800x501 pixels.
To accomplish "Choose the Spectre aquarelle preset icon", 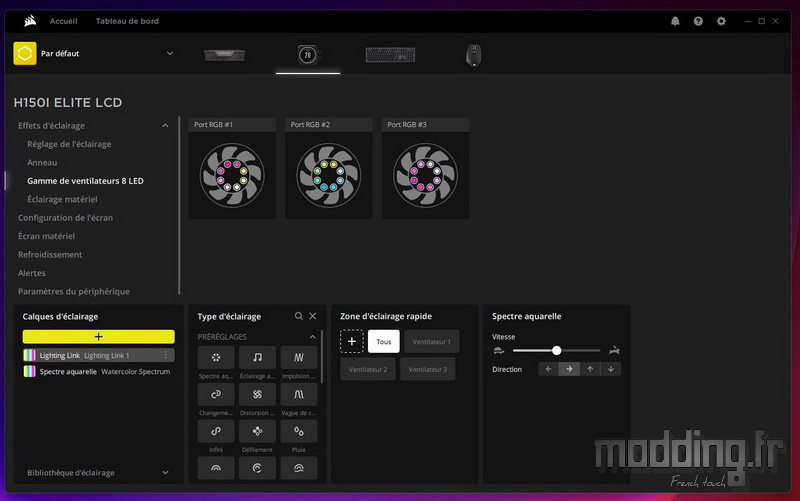I will [216, 357].
